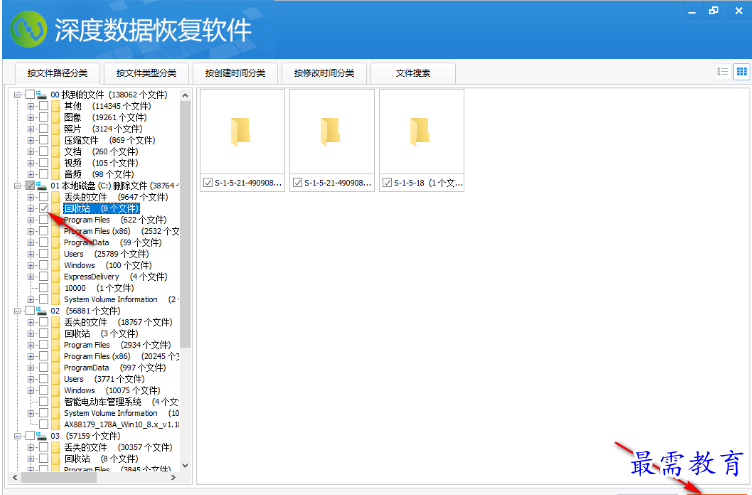Check the 丢失的文件 (9647) checkbox
This screenshot has width=752, height=495.
tap(44, 197)
